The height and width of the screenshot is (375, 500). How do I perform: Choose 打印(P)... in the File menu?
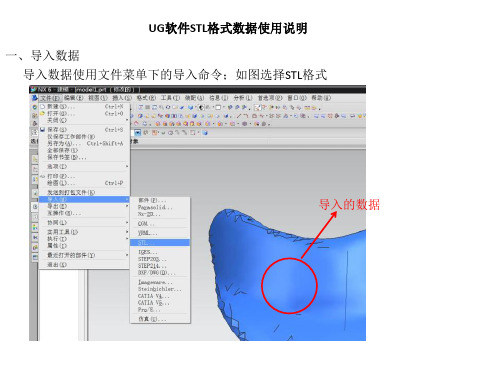pos(84,176)
